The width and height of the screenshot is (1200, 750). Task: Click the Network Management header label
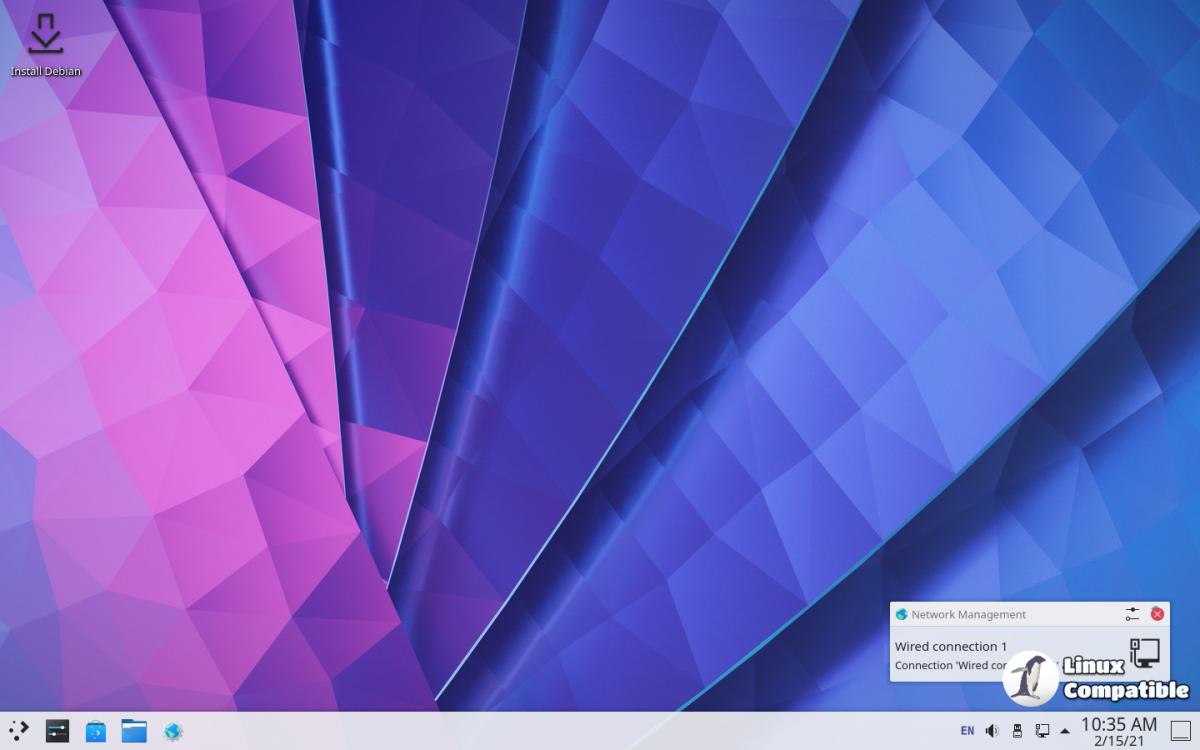pos(968,614)
